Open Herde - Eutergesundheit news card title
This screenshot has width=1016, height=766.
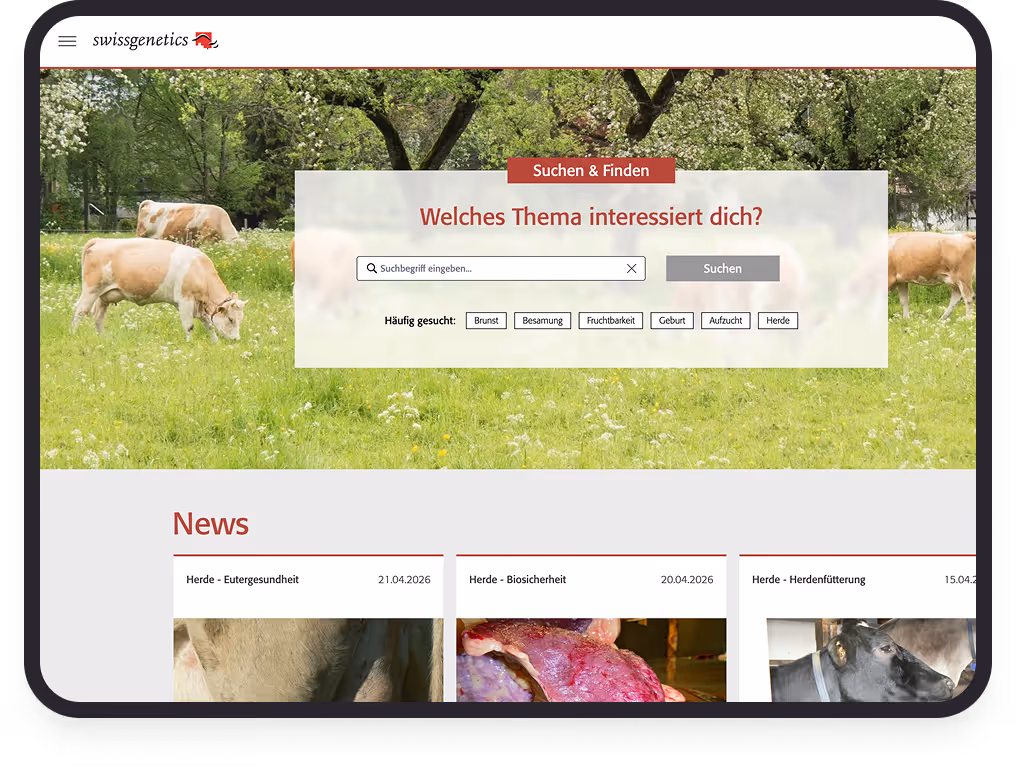pos(242,579)
